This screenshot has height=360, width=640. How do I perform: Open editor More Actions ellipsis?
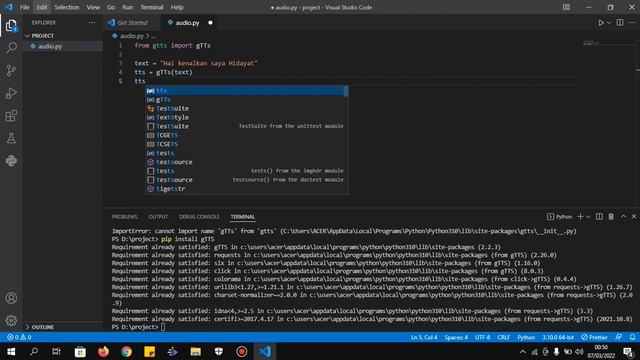[632, 23]
